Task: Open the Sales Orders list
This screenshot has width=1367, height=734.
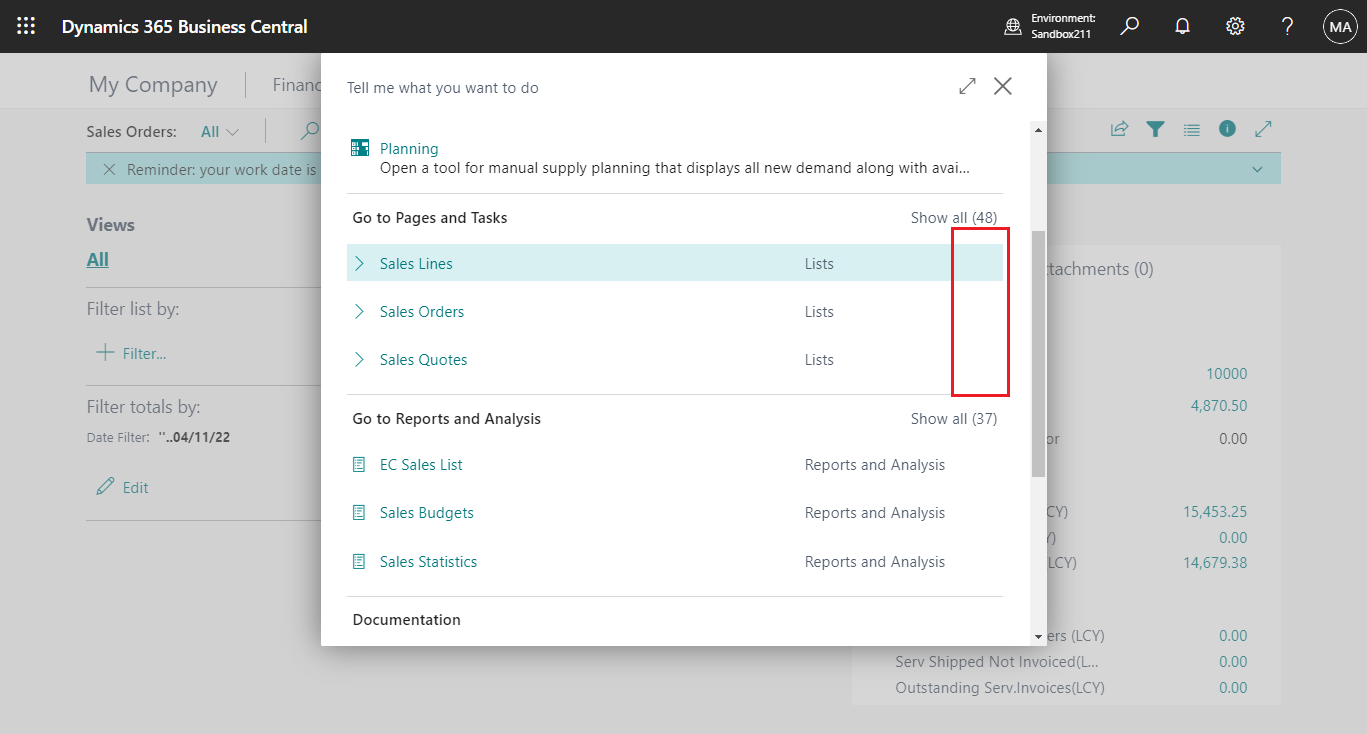Action: 421,311
